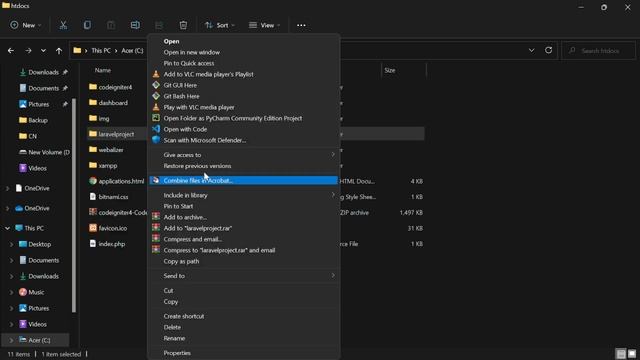Select the codeigniter4 folder

tap(111, 87)
